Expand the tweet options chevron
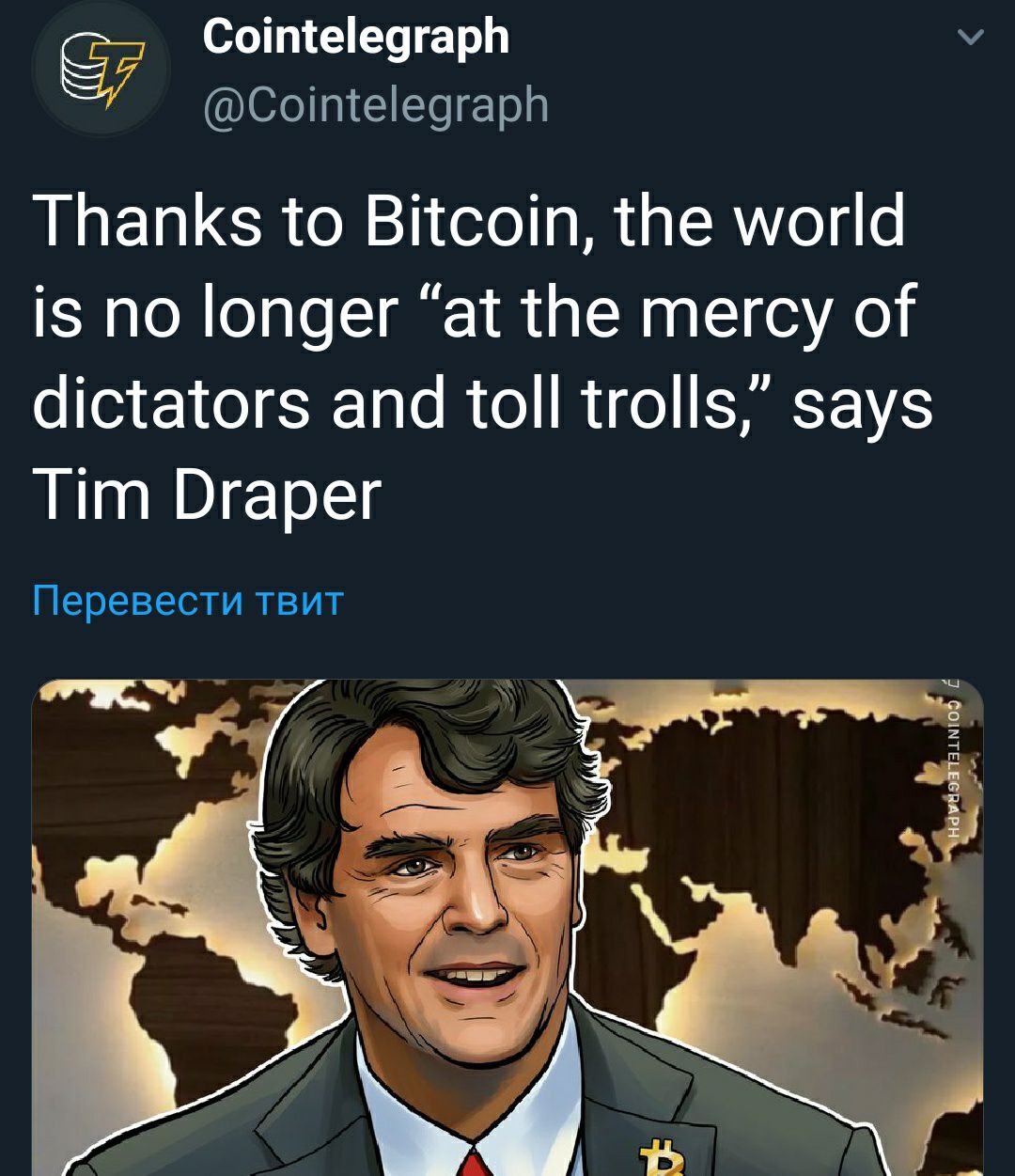Viewport: 1015px width, 1176px height. (970, 39)
